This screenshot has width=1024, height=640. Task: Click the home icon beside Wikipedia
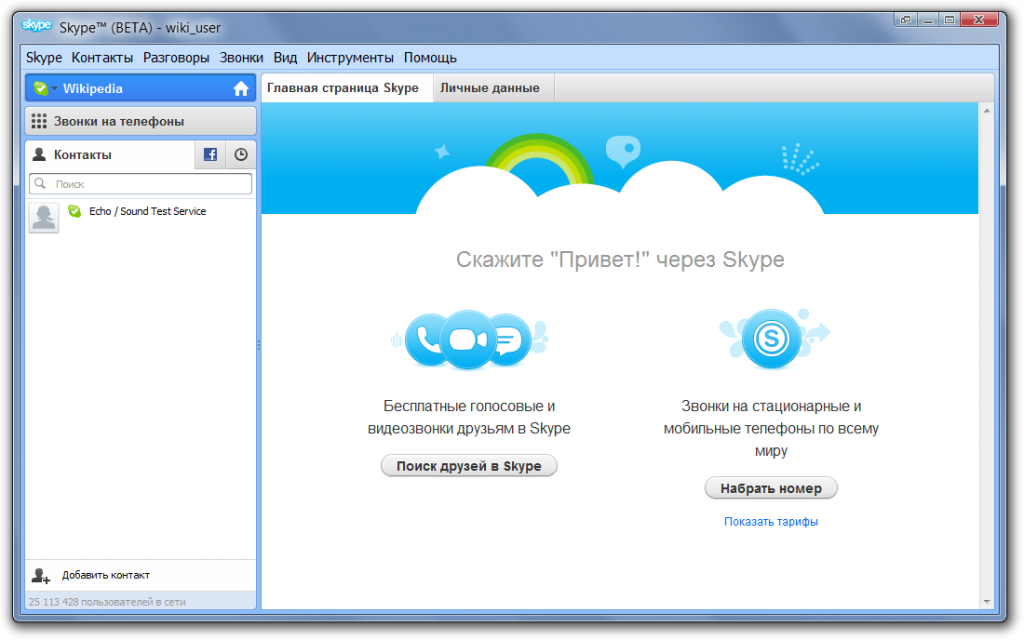pos(240,89)
